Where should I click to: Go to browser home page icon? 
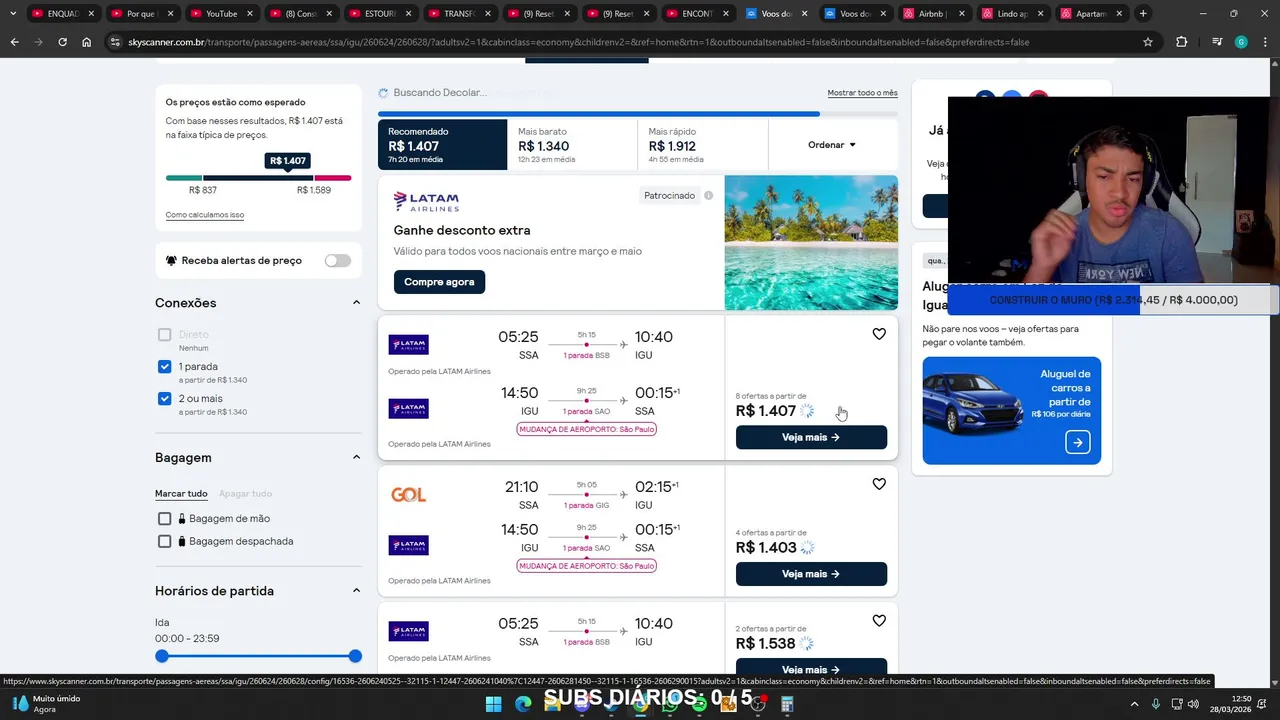(87, 42)
